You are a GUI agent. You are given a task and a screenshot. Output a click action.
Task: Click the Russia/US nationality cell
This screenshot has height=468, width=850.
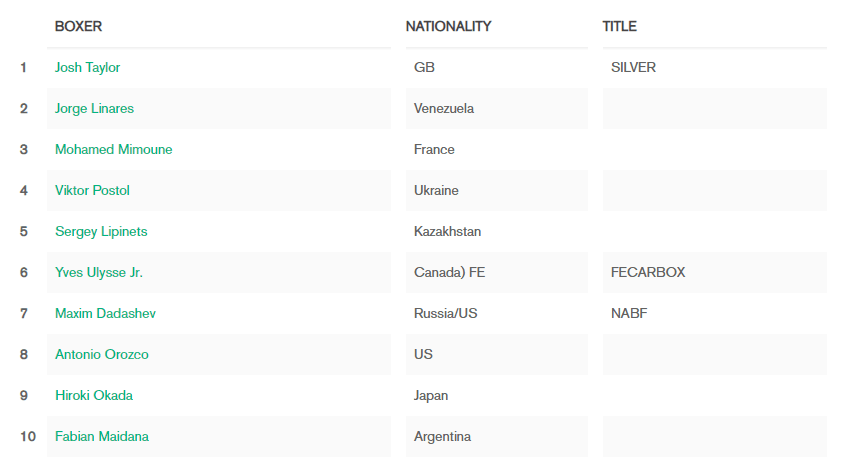497,313
